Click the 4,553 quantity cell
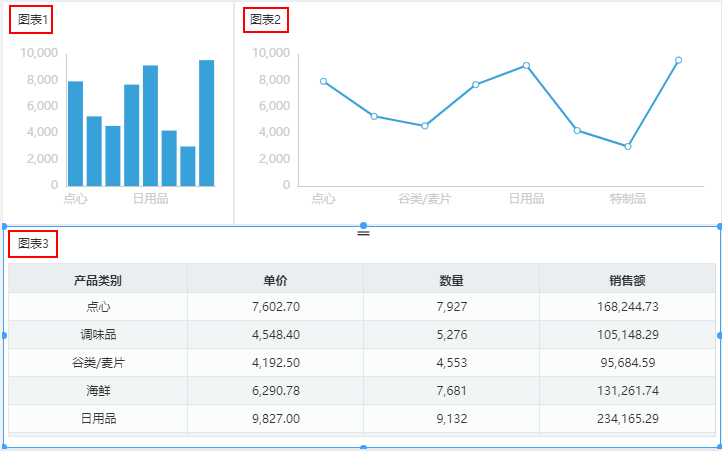This screenshot has height=451, width=722. [451, 363]
